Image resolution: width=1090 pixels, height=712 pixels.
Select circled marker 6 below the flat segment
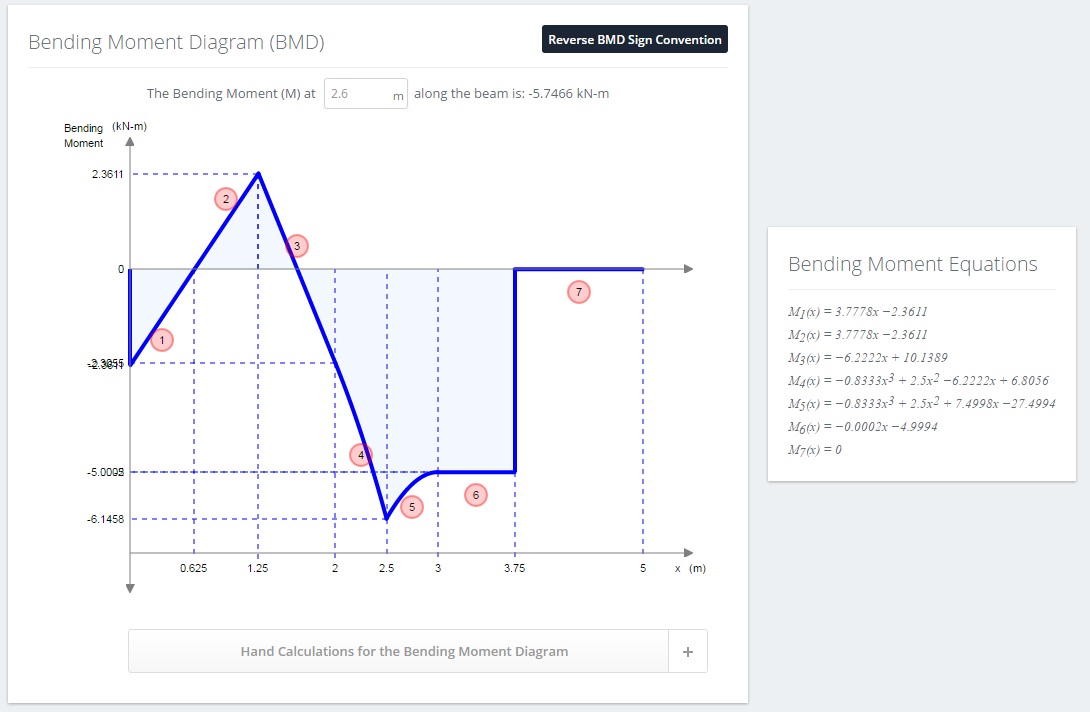click(x=475, y=495)
